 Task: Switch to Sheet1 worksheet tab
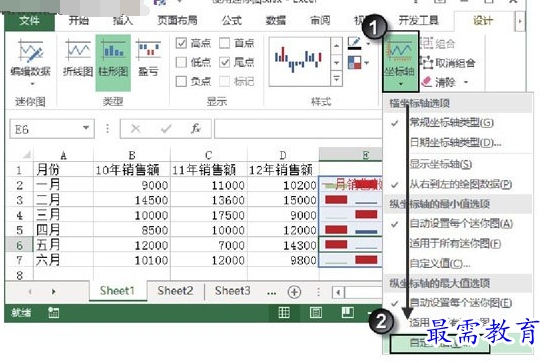[117, 291]
